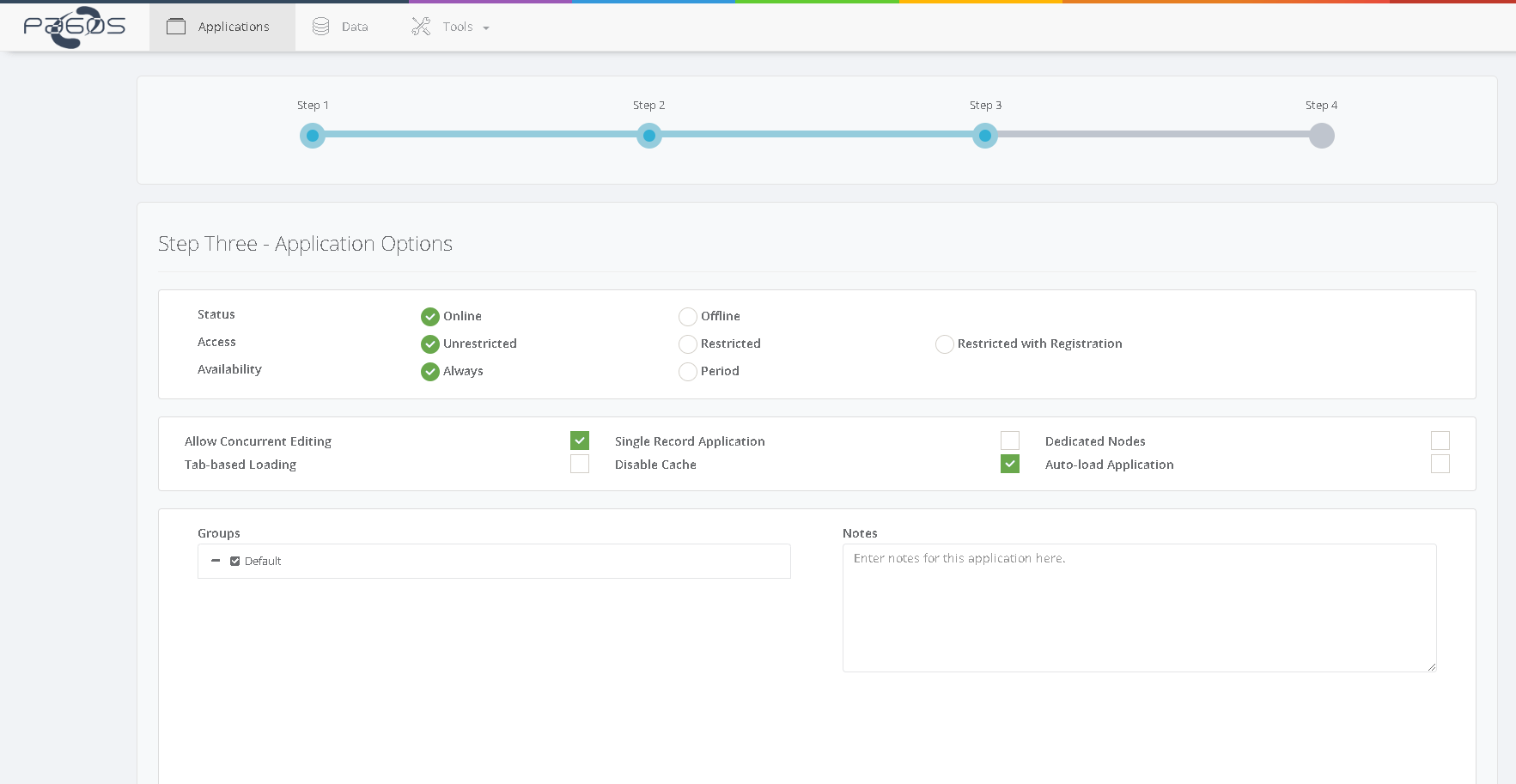Click the P360S logo
This screenshot has width=1516, height=784.
[x=75, y=27]
